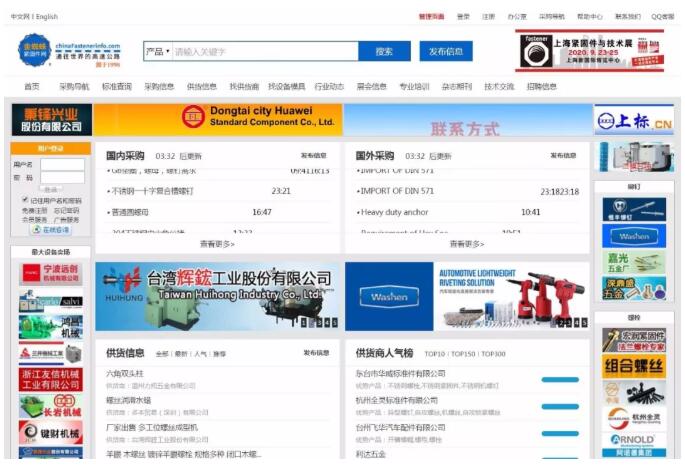Open the ARNOLD logo ad in right sidebar
This screenshot has height=467, width=685.
[x=634, y=444]
